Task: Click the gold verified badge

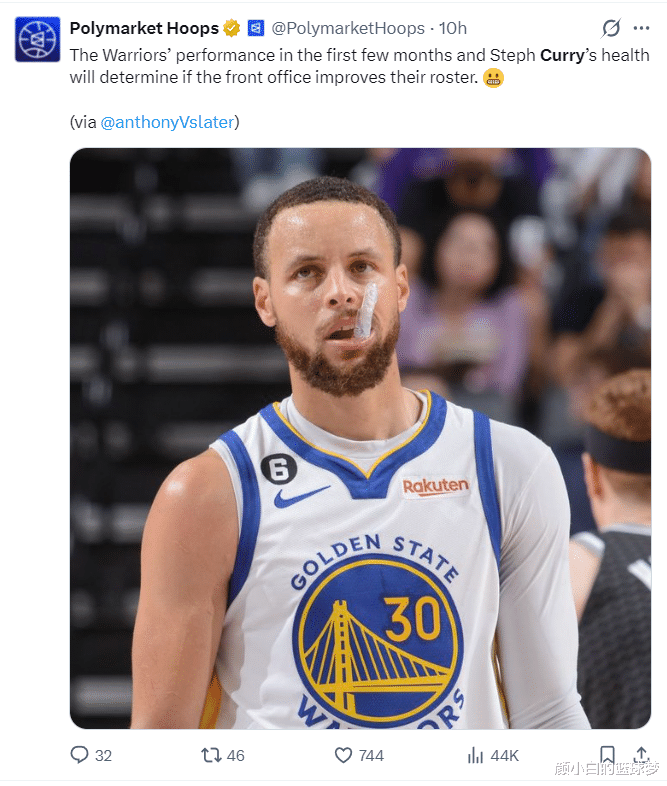Action: click(232, 28)
